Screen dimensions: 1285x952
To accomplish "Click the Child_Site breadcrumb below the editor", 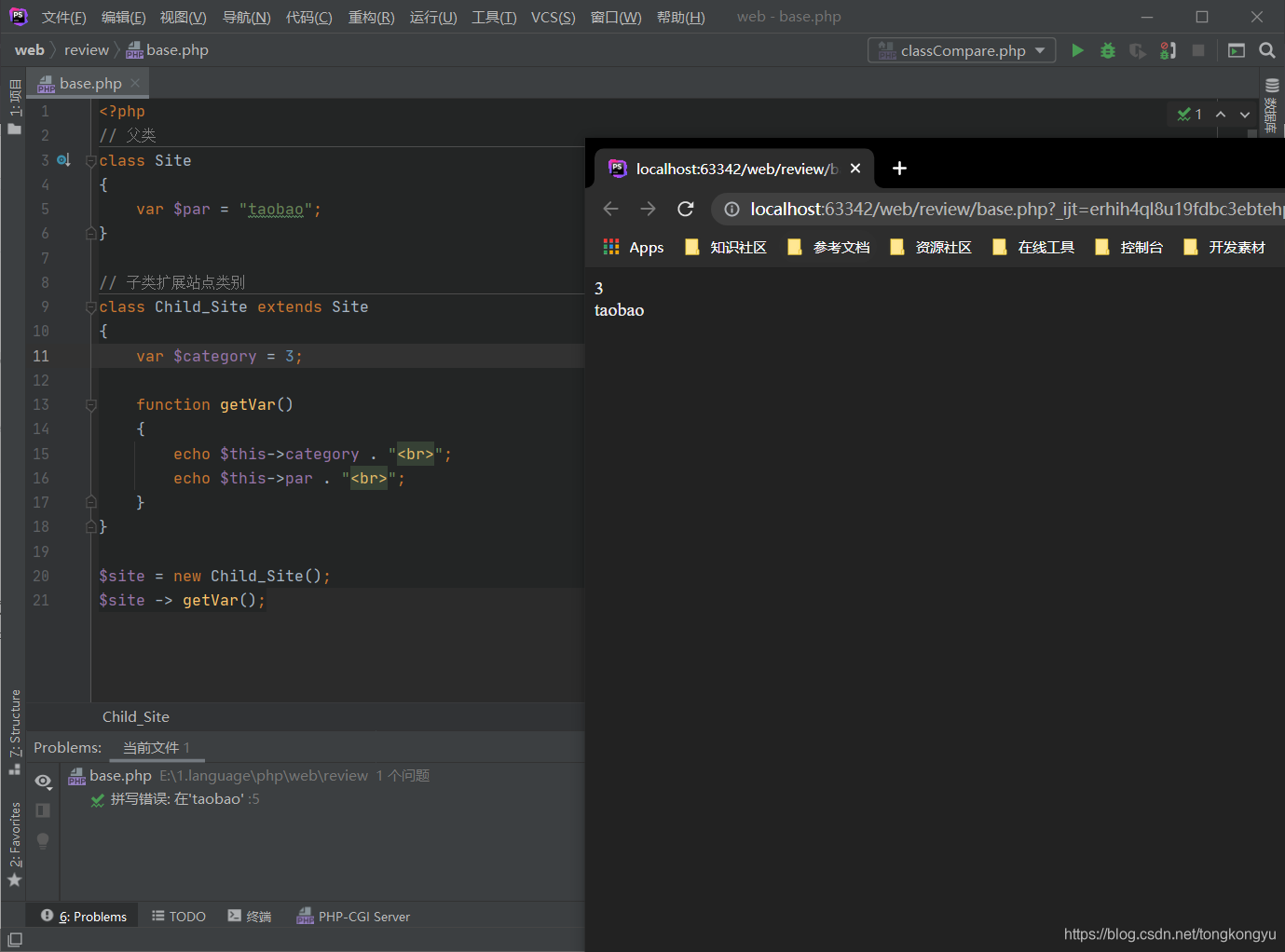I will coord(136,716).
